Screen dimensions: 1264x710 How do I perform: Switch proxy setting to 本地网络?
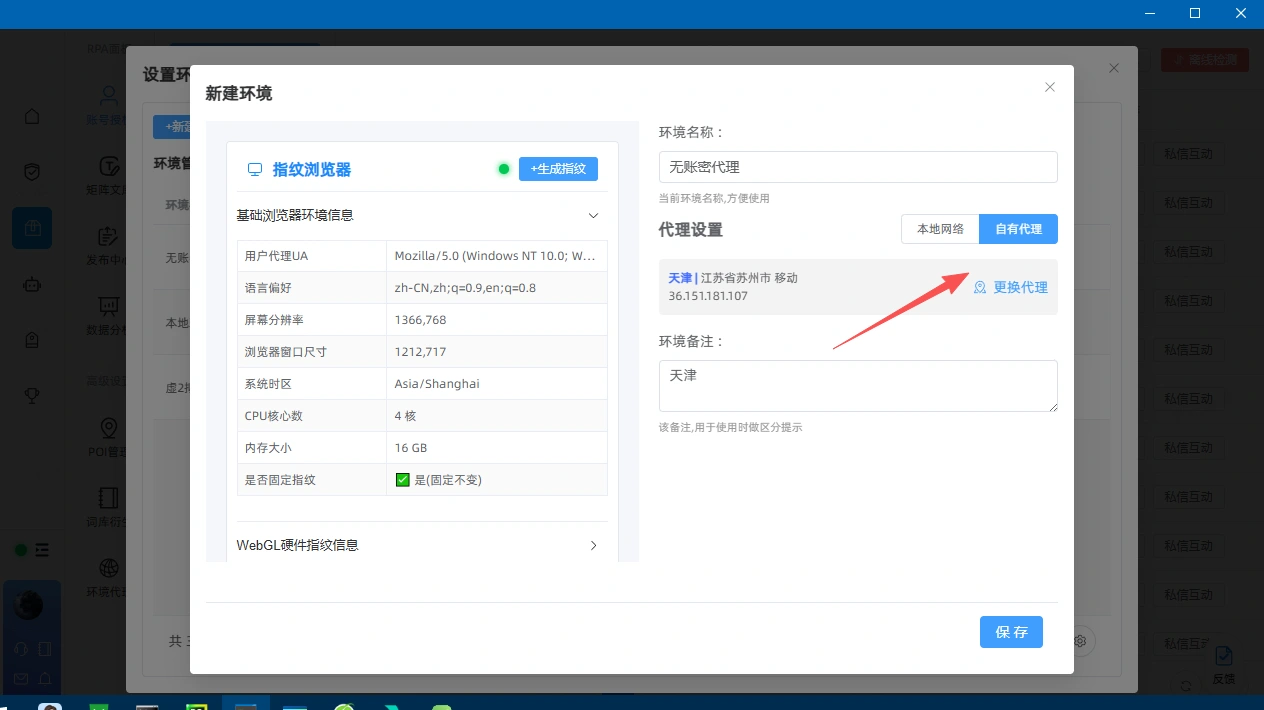click(x=940, y=229)
